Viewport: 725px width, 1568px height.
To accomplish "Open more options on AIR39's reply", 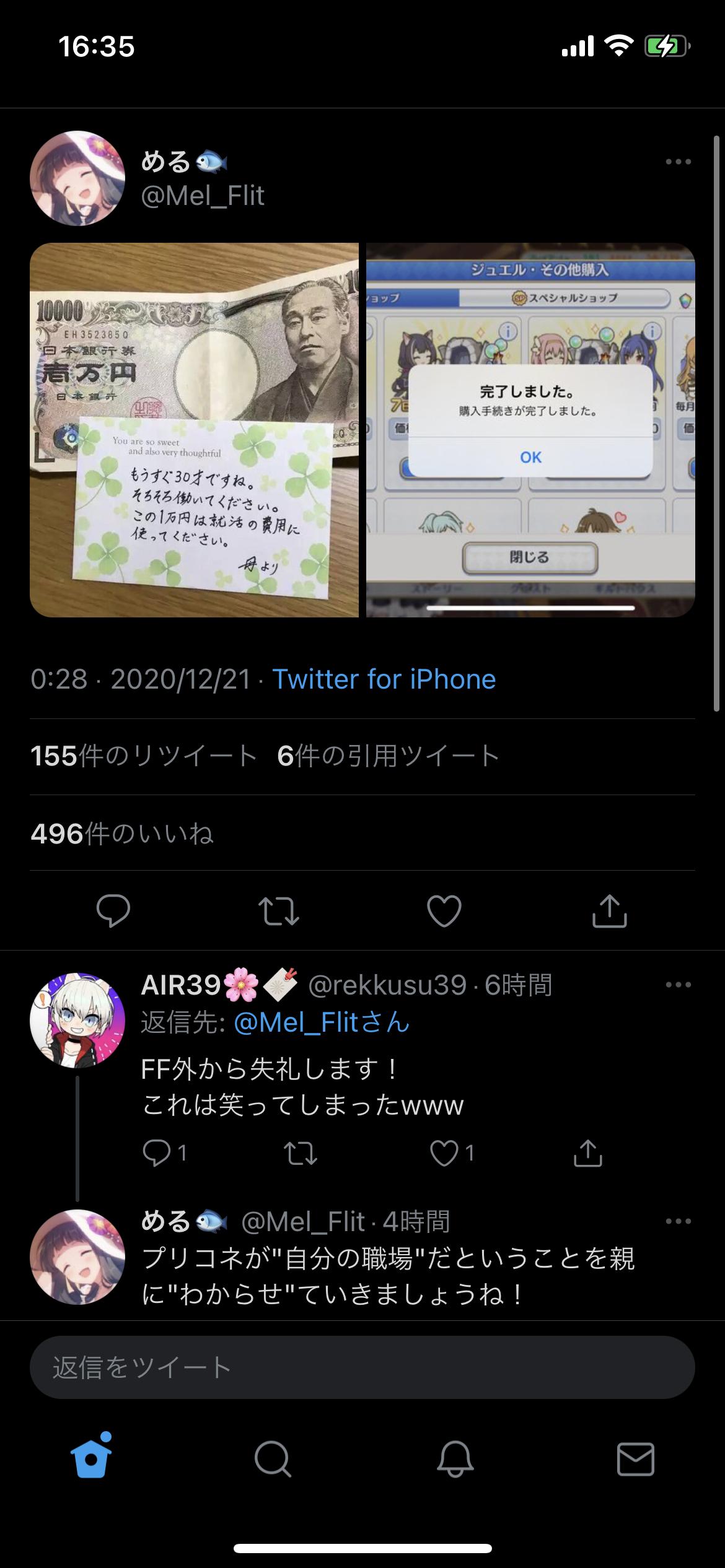I will (678, 985).
